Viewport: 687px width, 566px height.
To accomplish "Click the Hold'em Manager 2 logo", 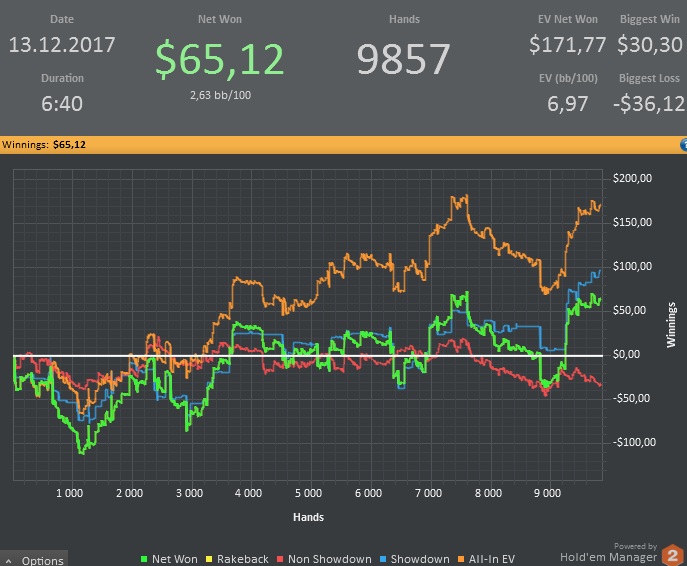I will click(673, 555).
